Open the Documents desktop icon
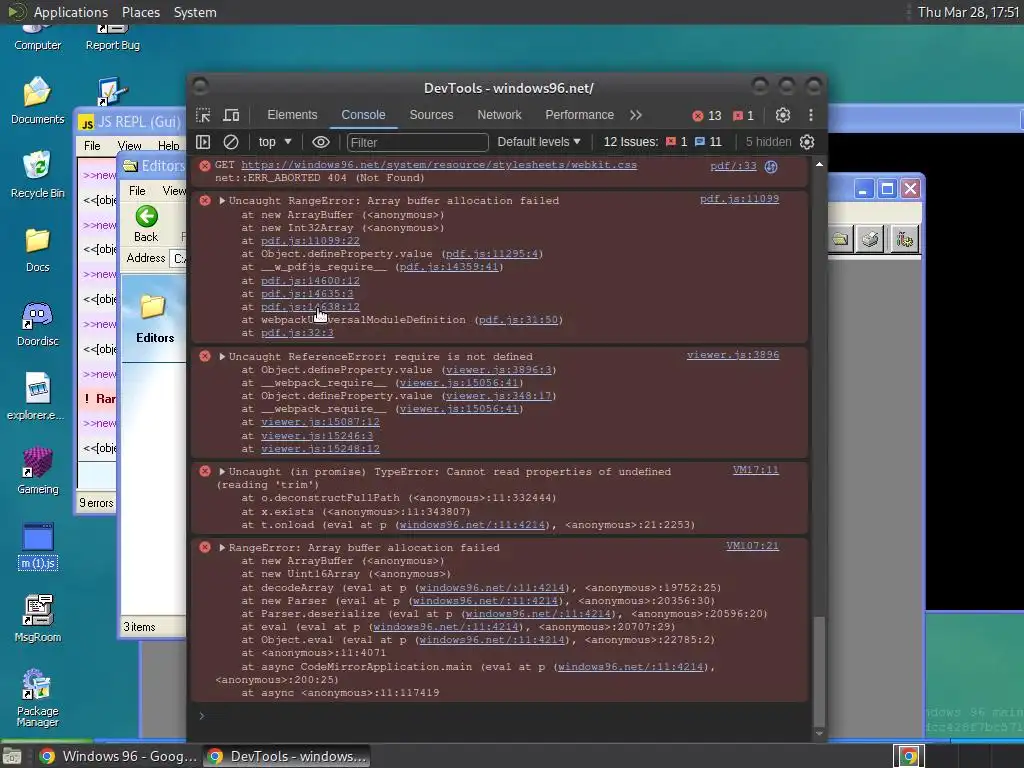Viewport: 1024px width, 768px height. pyautogui.click(x=37, y=100)
